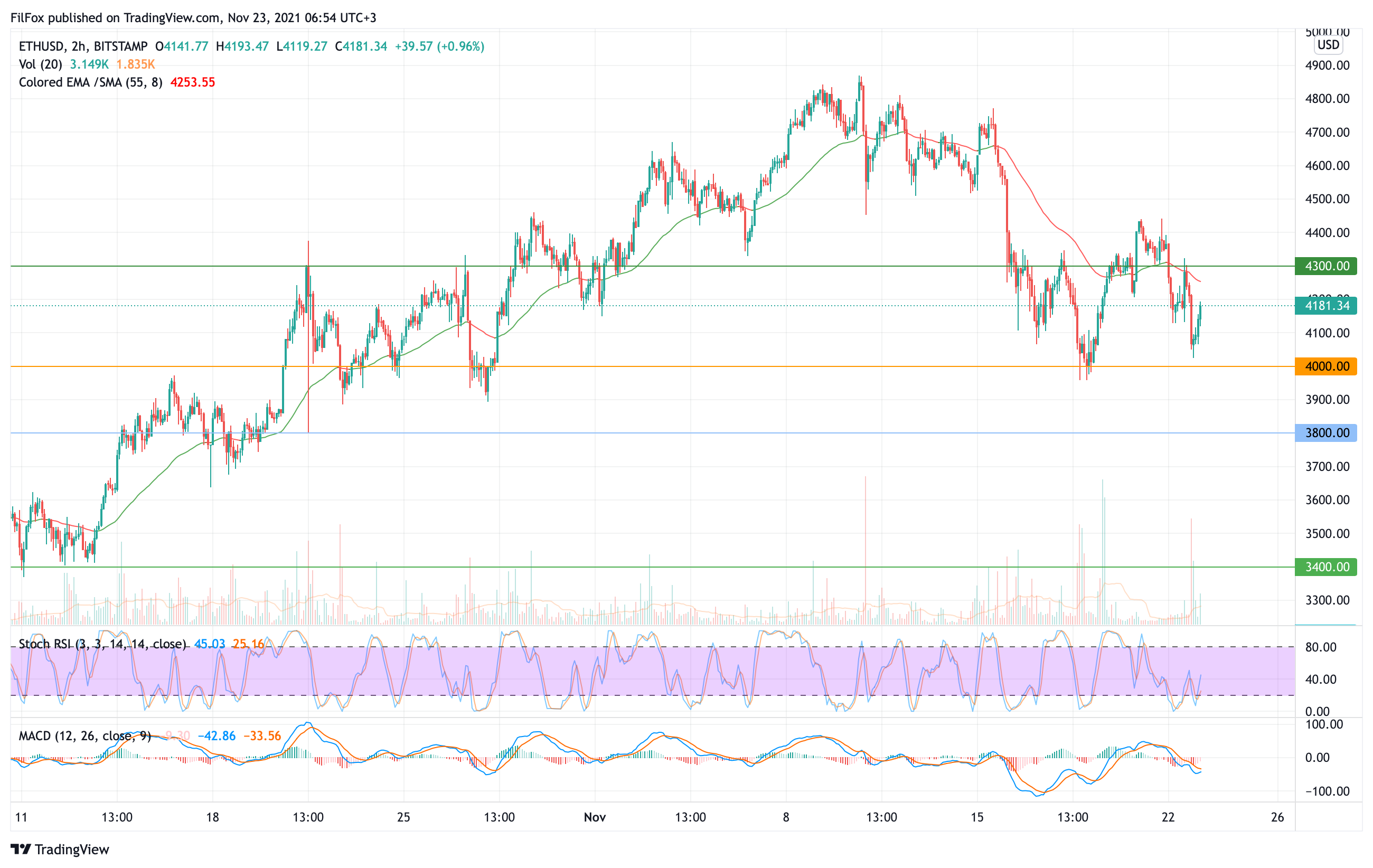Click the USD currency button
This screenshot has width=1373, height=868.
click(1328, 45)
